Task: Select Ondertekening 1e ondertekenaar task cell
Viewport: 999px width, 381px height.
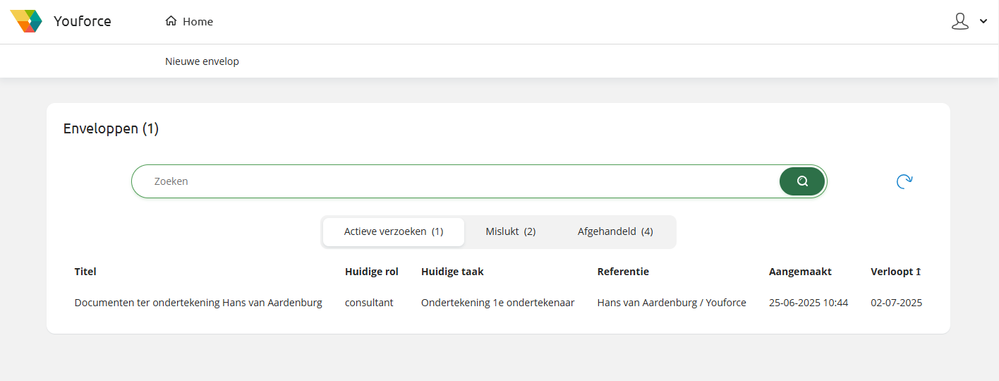Action: click(x=498, y=303)
